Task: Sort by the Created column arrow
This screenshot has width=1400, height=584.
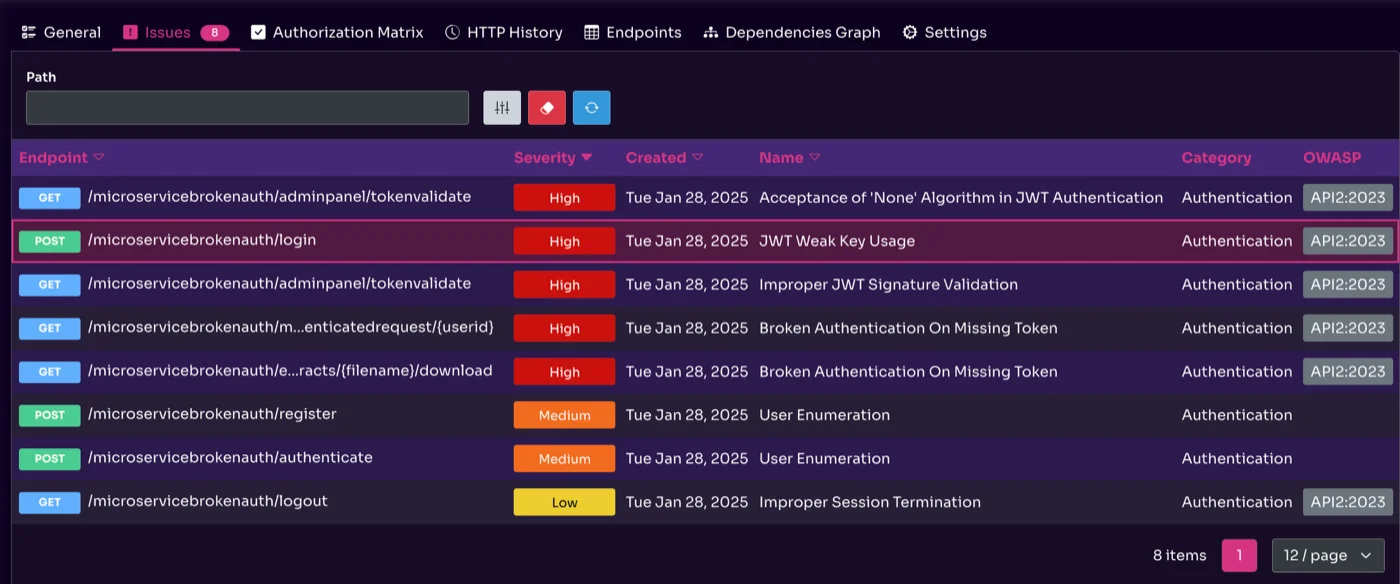Action: [x=698, y=157]
